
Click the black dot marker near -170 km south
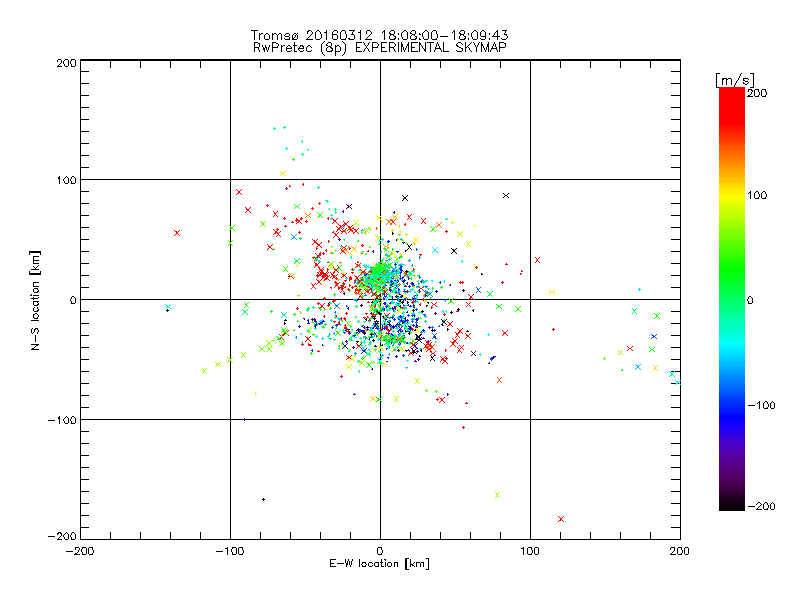[x=263, y=499]
